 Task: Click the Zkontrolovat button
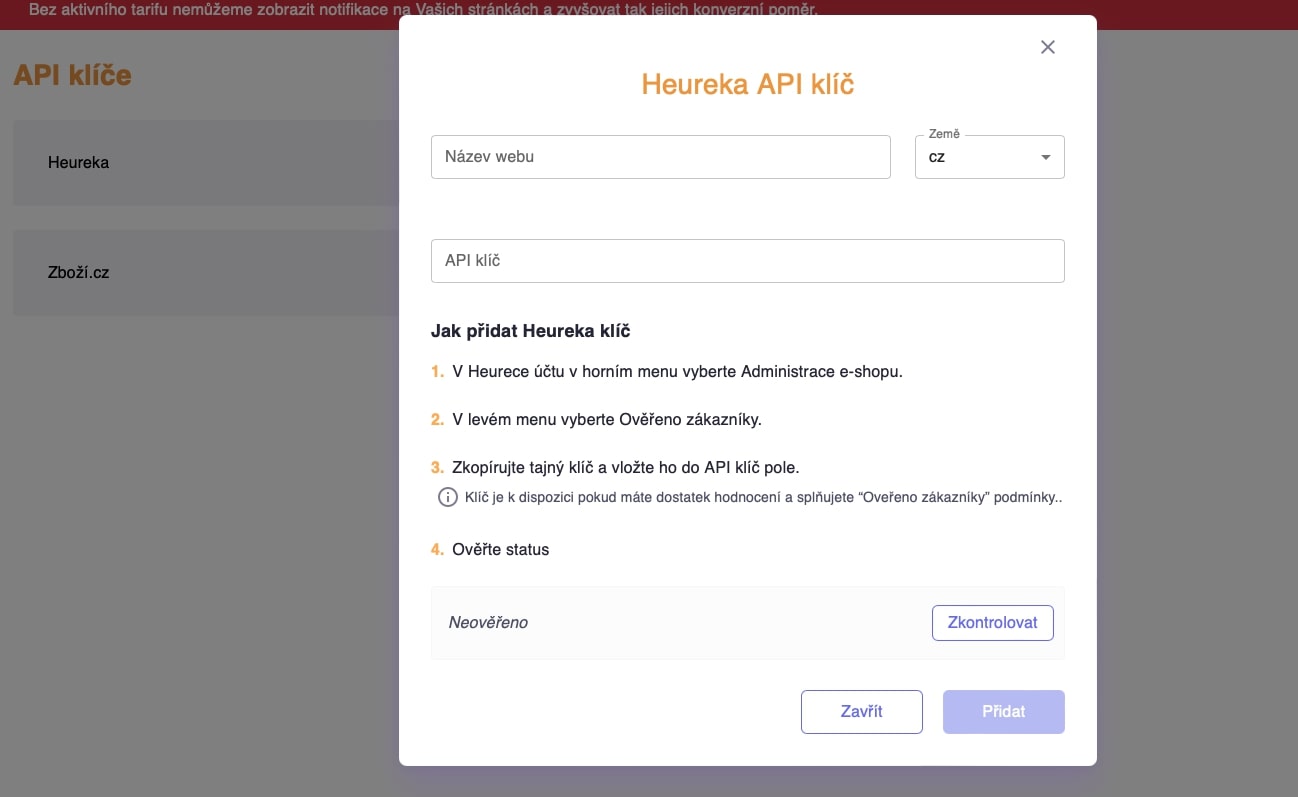coord(992,622)
